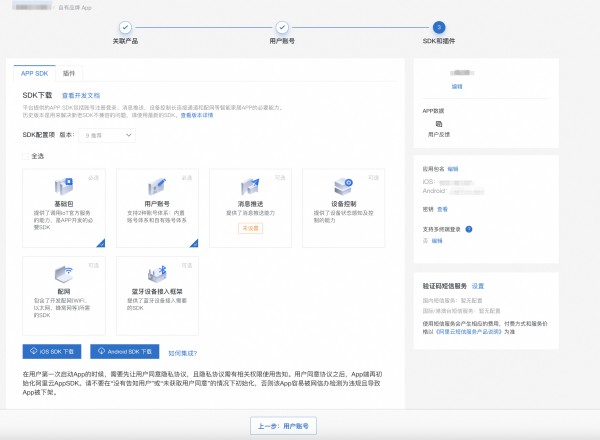Click the 如何集成? link

[x=183, y=353]
